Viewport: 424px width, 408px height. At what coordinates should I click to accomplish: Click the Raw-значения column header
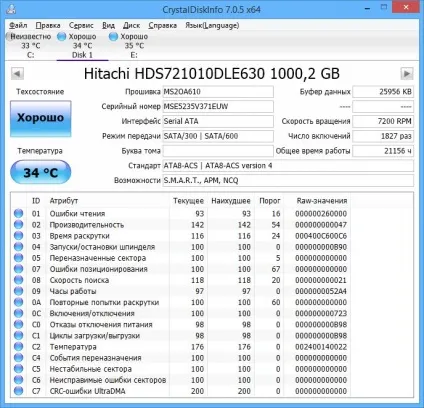point(322,201)
